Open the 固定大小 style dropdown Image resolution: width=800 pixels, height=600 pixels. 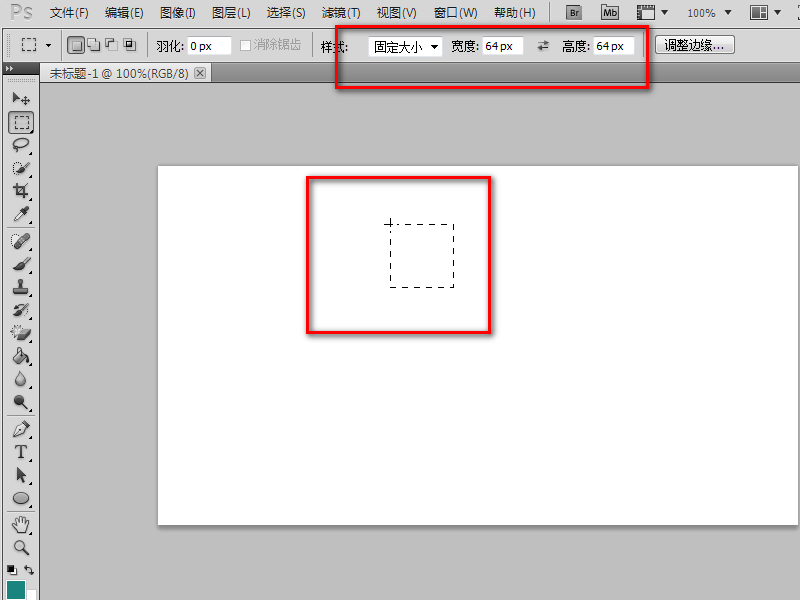405,46
